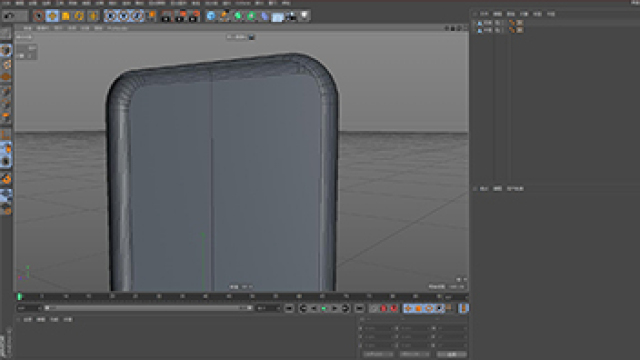Click the timeline current frame marker
The image size is (640, 360).
click(19, 296)
